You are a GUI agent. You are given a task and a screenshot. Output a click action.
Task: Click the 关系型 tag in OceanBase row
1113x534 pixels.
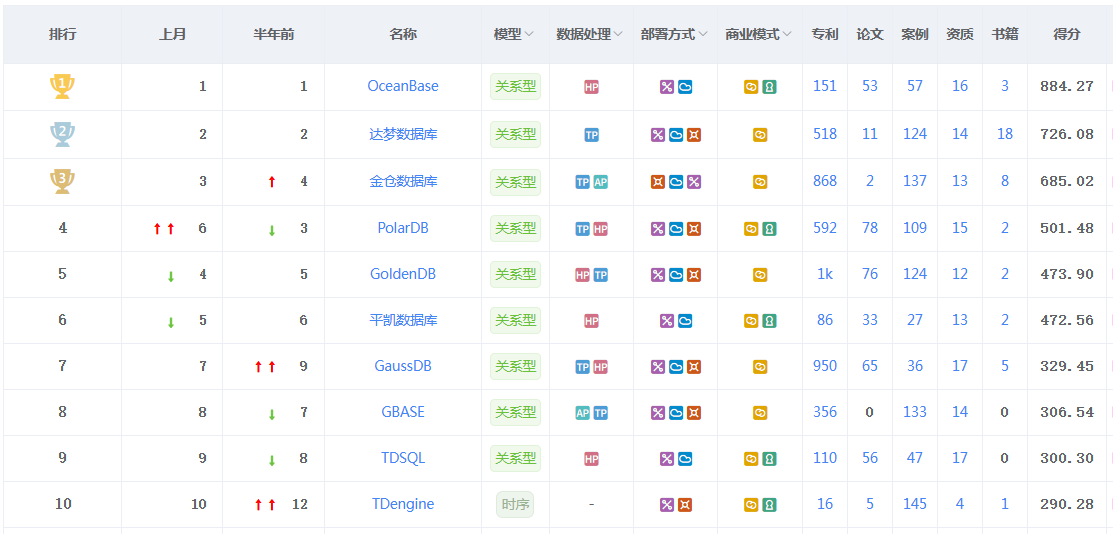pyautogui.click(x=515, y=87)
